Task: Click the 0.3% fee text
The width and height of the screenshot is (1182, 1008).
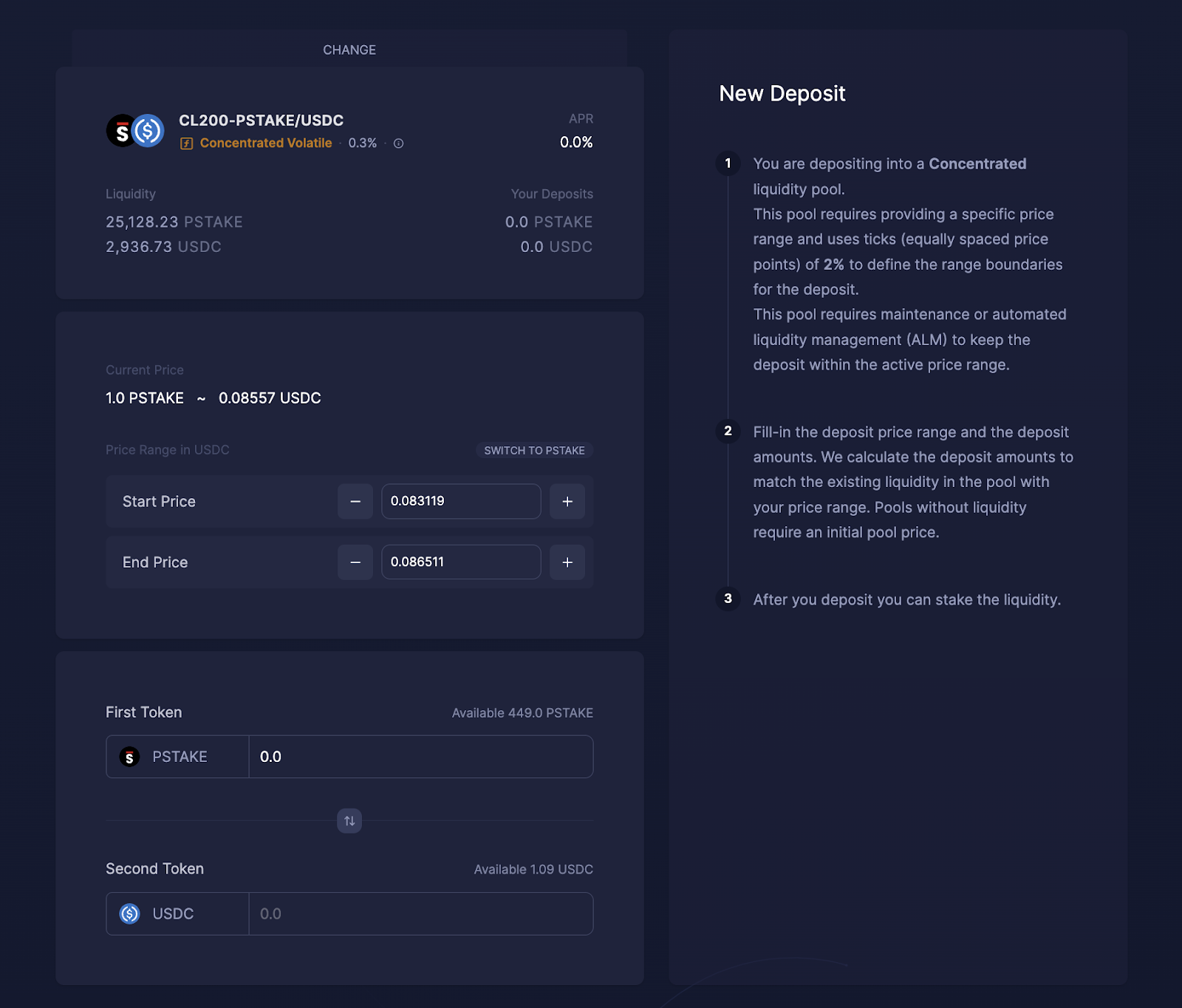Action: coord(363,143)
